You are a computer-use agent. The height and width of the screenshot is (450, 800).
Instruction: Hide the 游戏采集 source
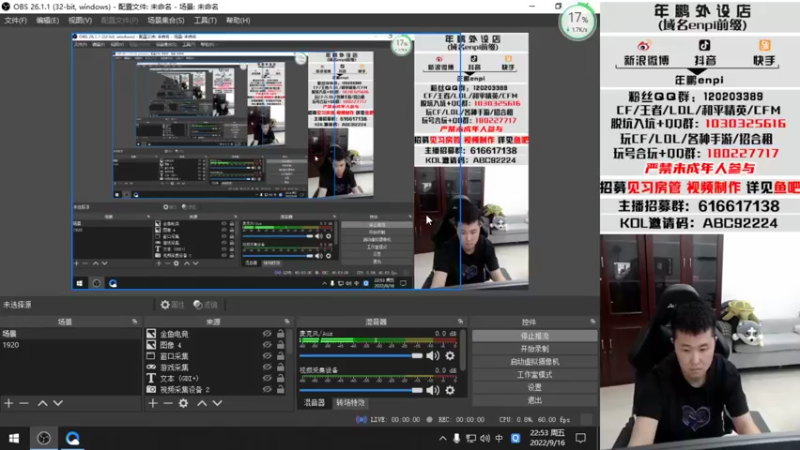267,367
